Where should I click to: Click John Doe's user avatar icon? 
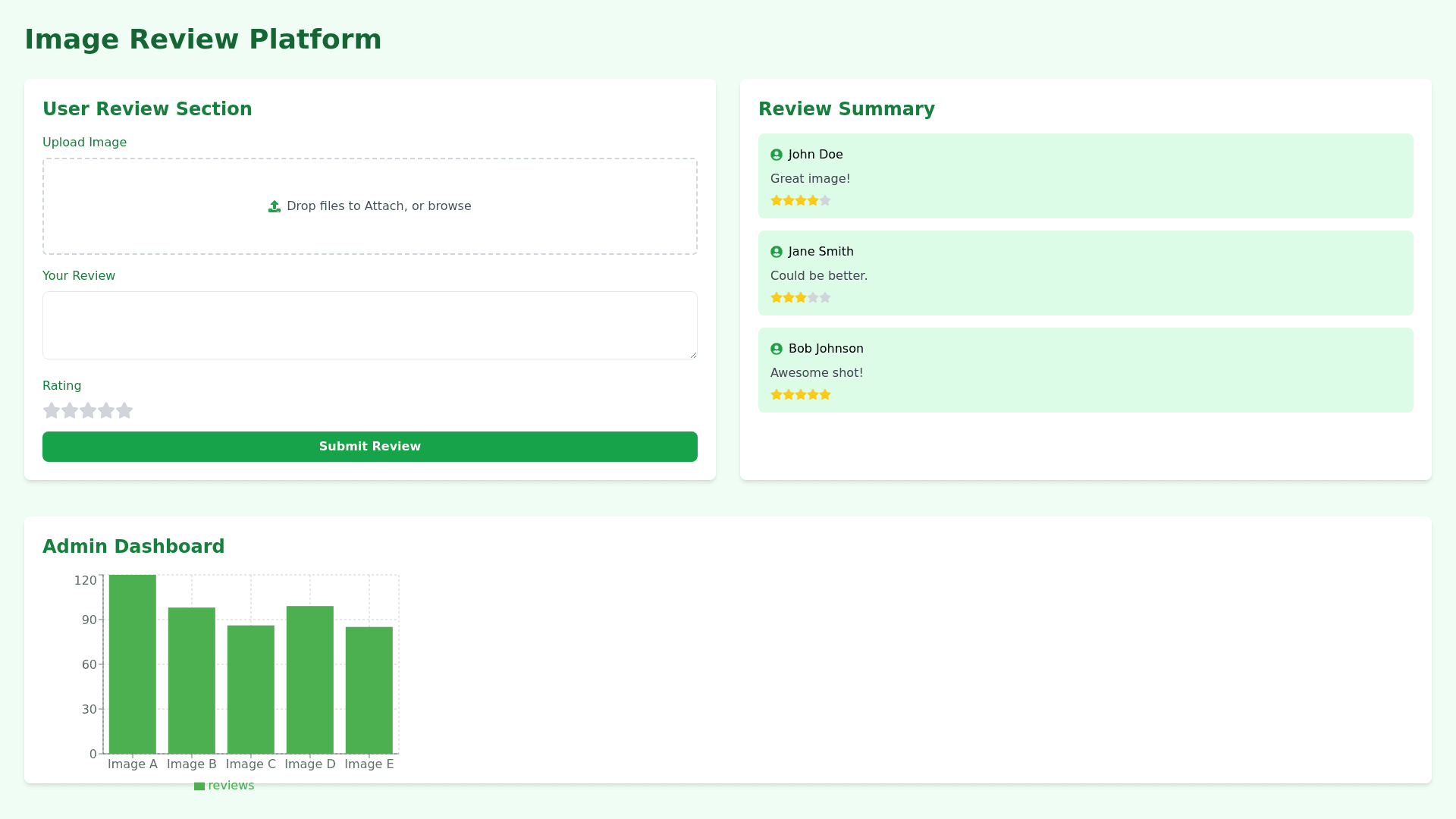pos(777,155)
